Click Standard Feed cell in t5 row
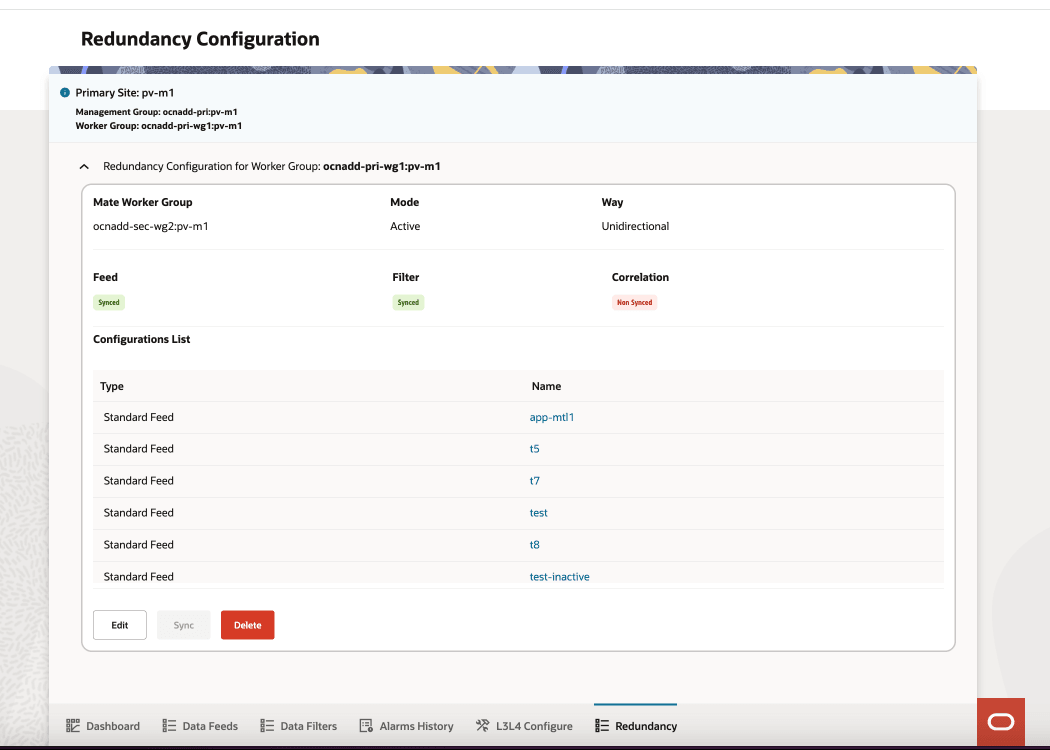 pos(139,449)
